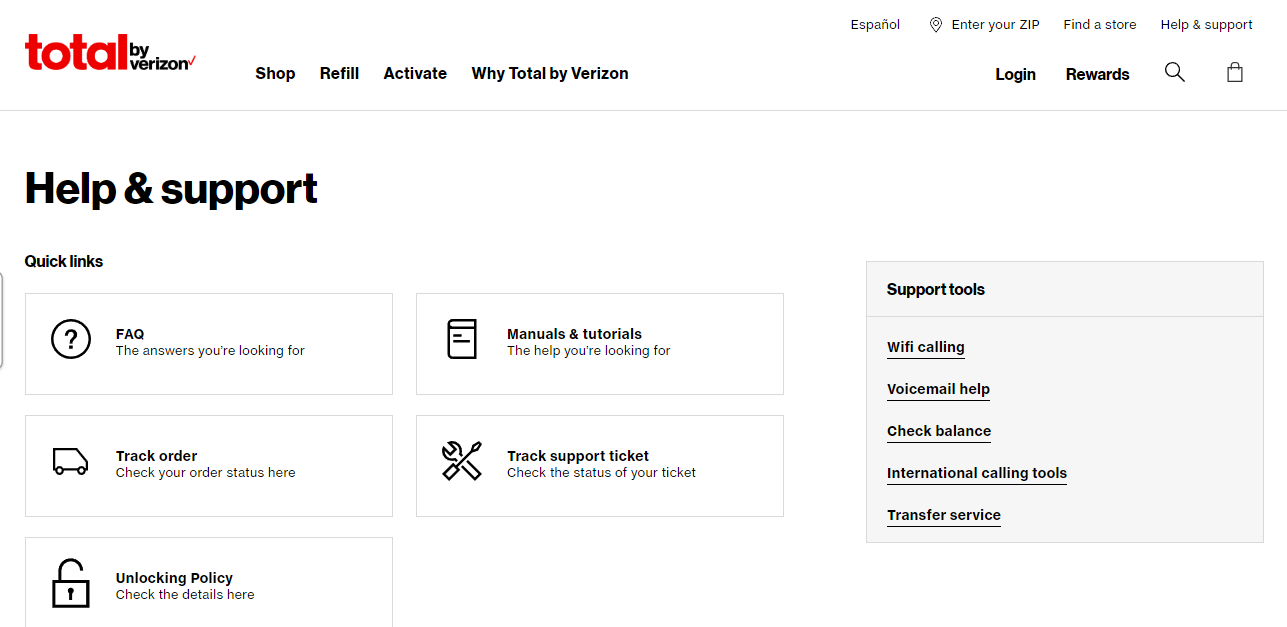
Task: Click the location pin next to Enter your ZIP
Action: pyautogui.click(x=934, y=24)
